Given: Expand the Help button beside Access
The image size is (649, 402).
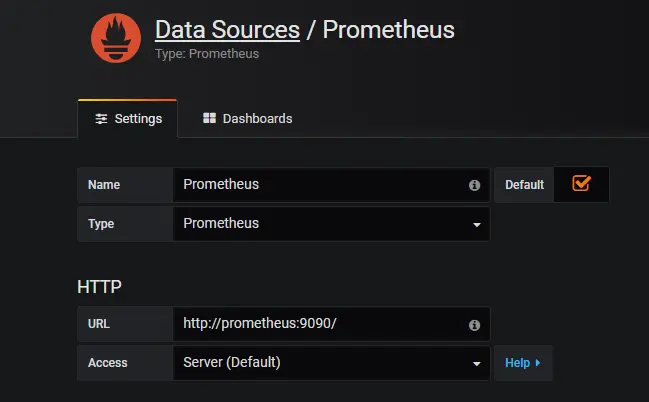Looking at the screenshot, I should [x=522, y=363].
